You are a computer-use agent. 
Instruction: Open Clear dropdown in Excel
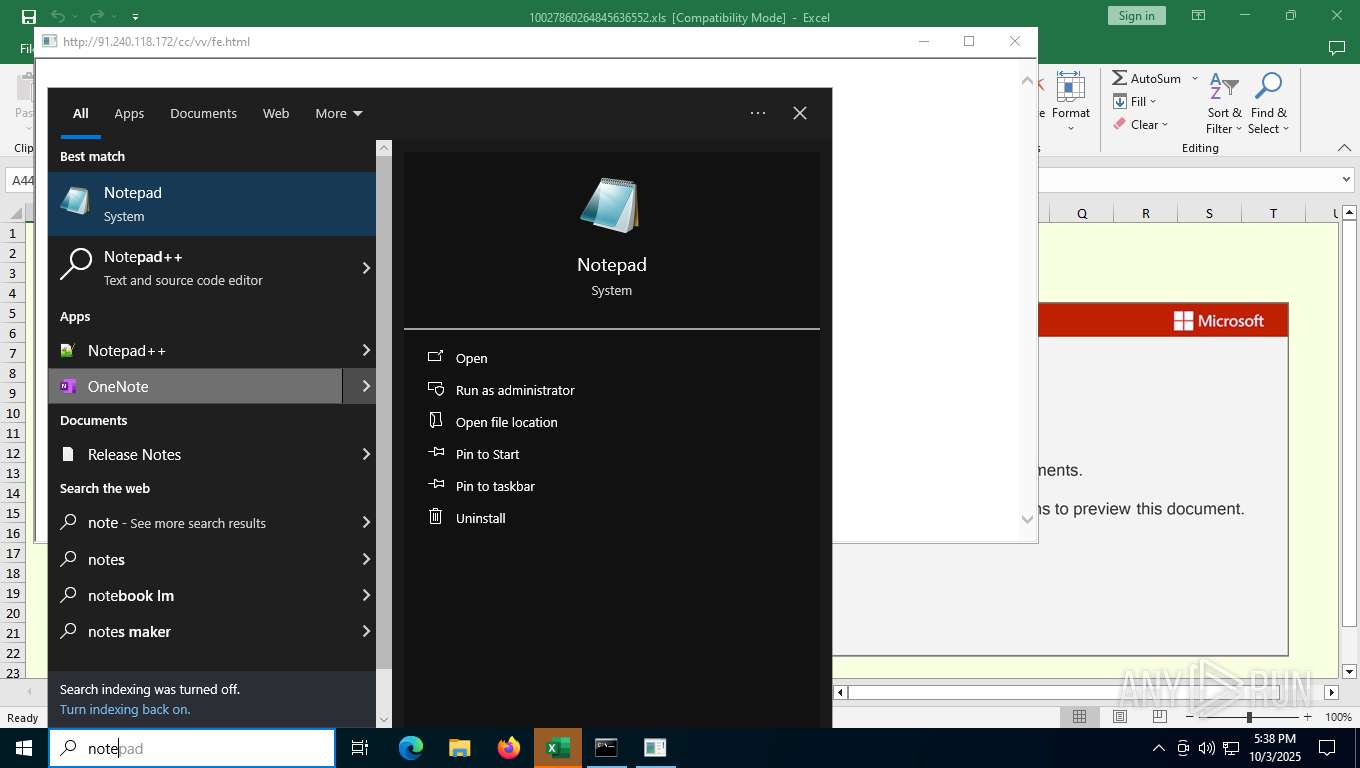click(1141, 125)
